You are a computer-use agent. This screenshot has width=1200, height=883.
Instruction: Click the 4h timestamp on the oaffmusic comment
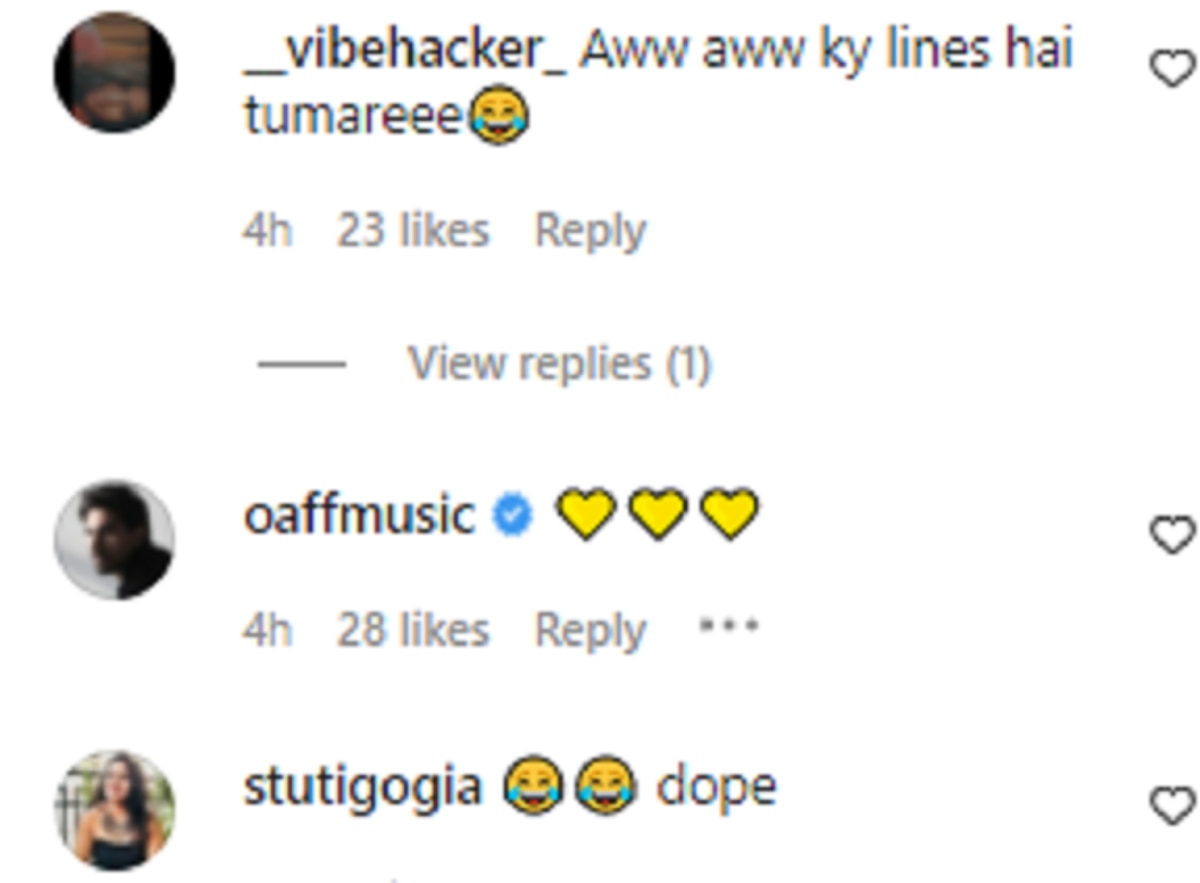point(266,631)
